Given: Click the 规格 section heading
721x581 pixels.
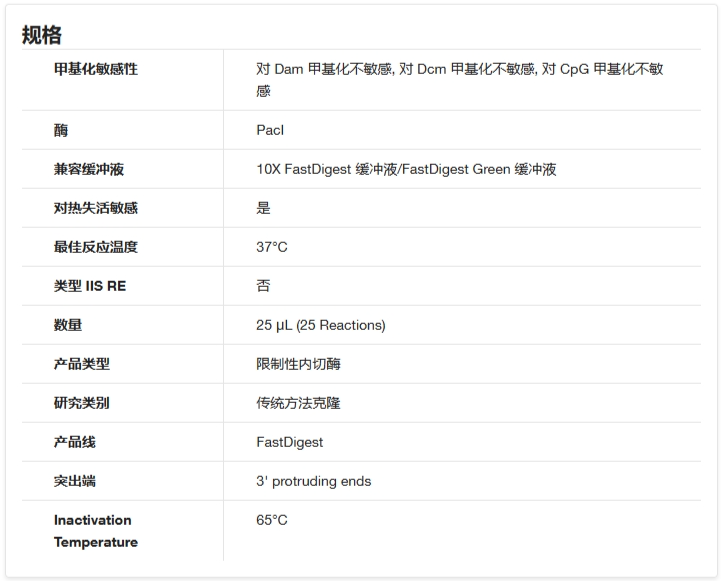Looking at the screenshot, I should click(x=41, y=35).
